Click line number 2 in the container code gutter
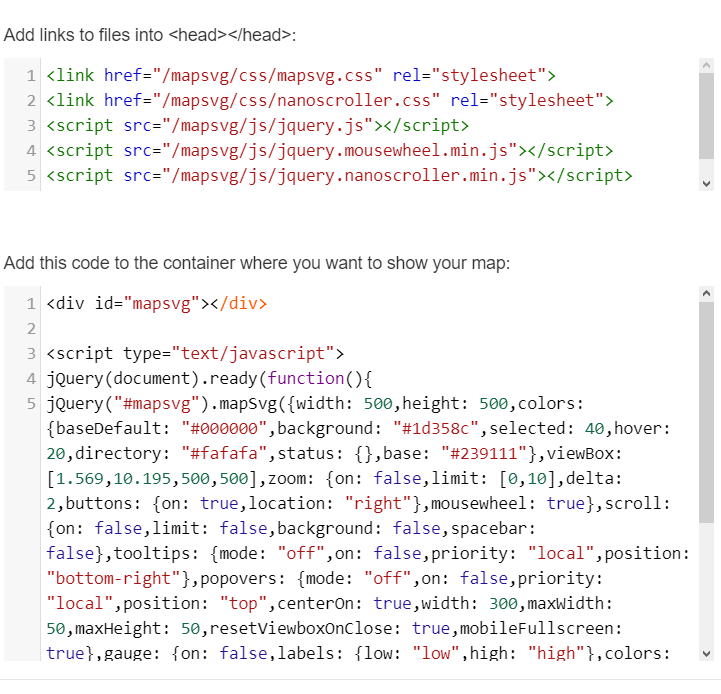721x694 pixels. [x=31, y=328]
